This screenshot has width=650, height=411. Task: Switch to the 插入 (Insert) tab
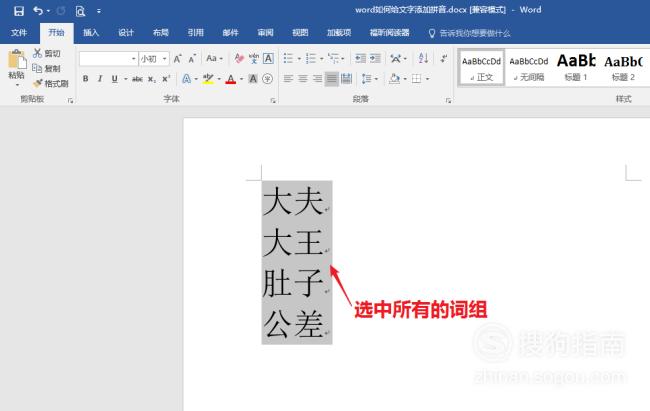pos(91,33)
